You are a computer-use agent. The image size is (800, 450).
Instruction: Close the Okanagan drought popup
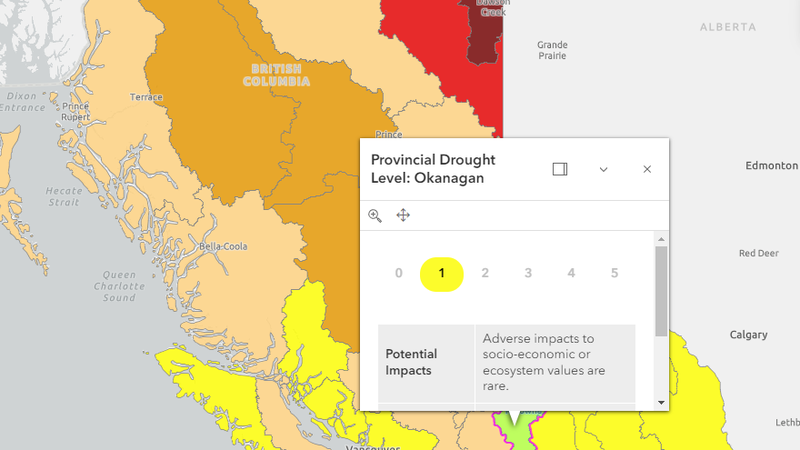(647, 169)
